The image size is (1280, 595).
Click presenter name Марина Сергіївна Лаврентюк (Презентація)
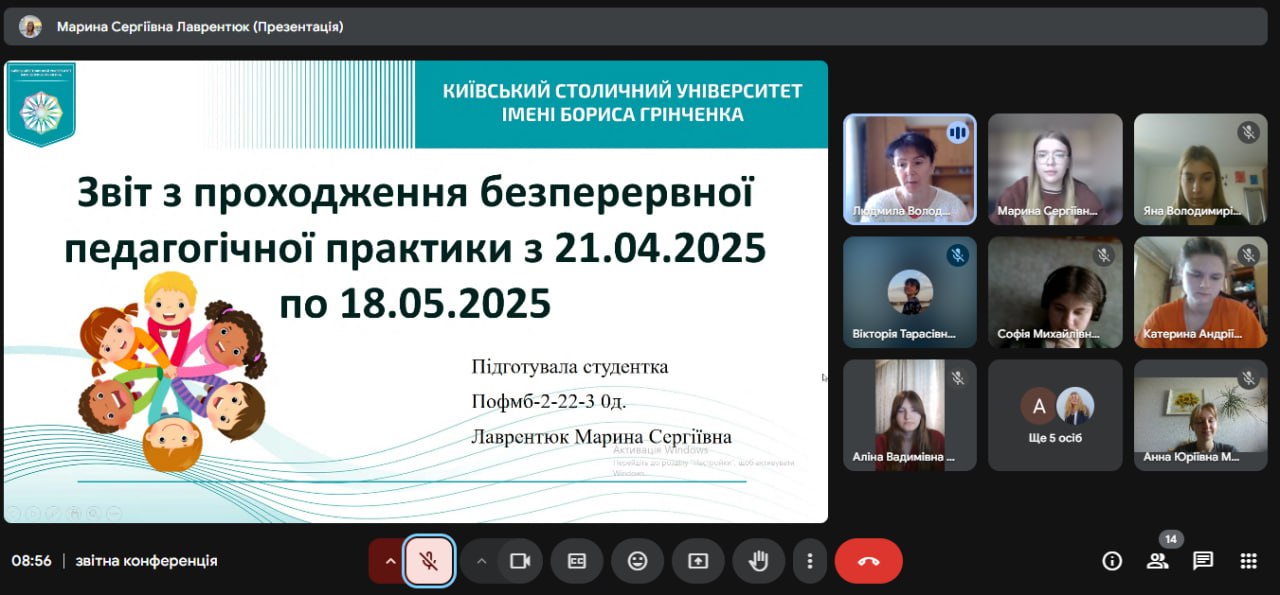coord(200,27)
